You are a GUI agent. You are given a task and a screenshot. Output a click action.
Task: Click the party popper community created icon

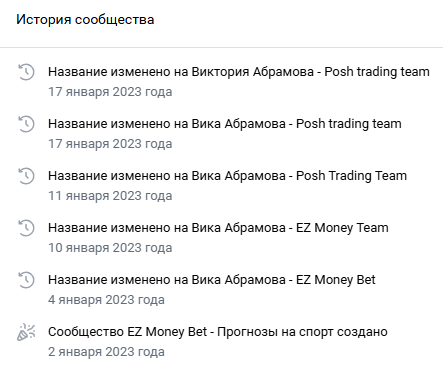[x=26, y=332]
